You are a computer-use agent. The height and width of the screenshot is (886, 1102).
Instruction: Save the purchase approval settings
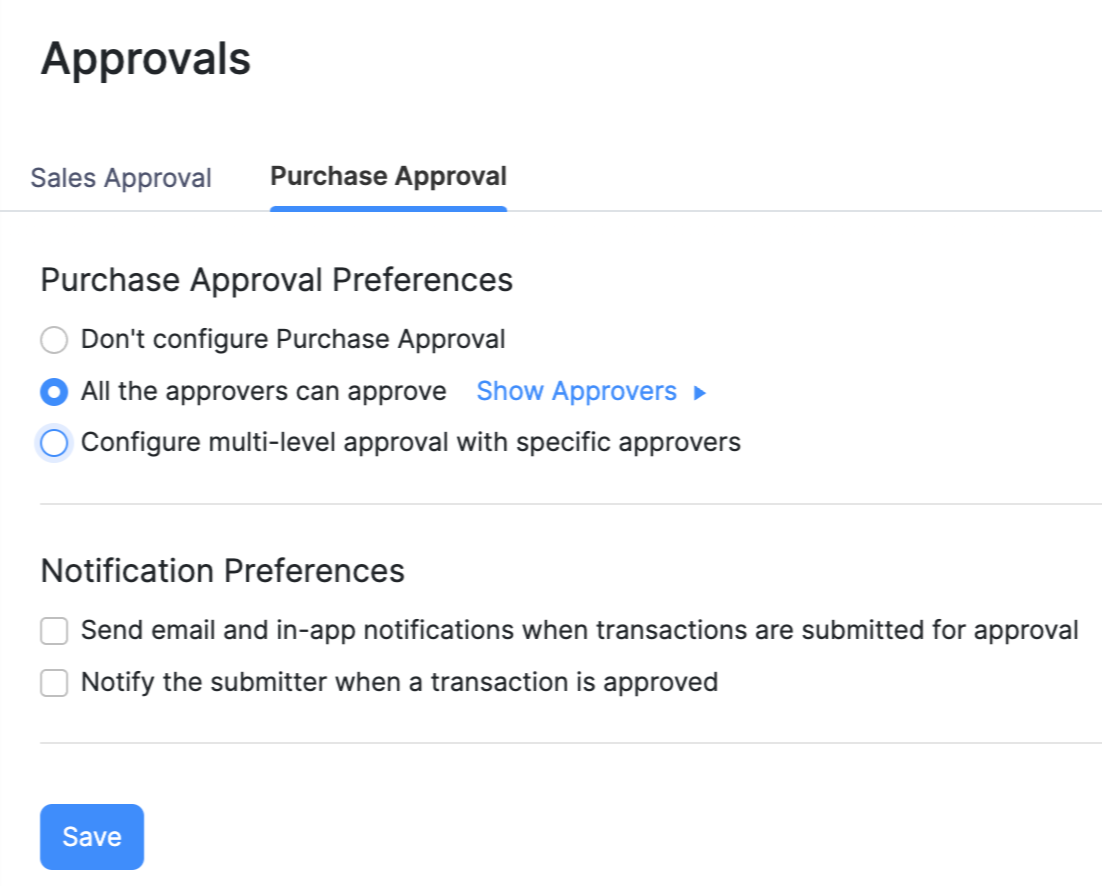click(91, 836)
